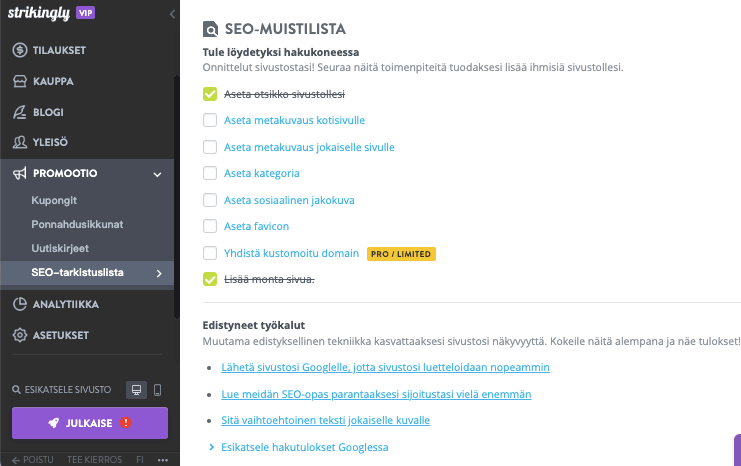Check Aseta metakuvaus kotisivulle checkbox

210,120
